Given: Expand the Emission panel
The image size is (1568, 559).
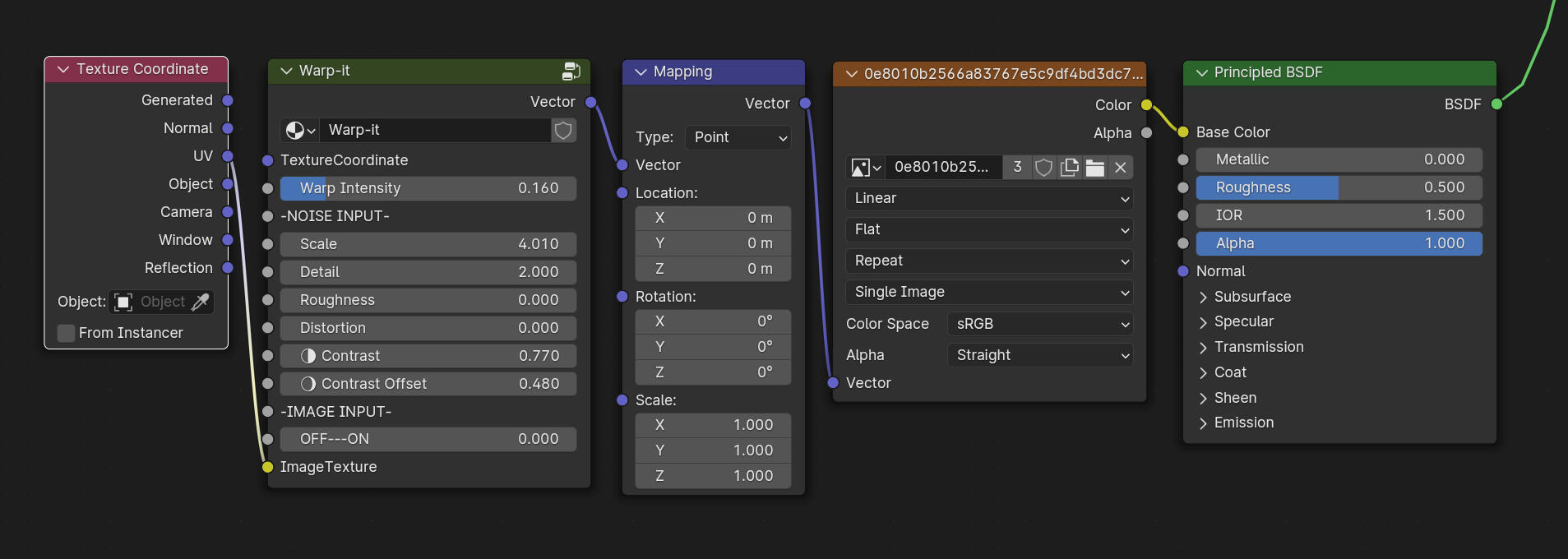Looking at the screenshot, I should (1204, 423).
